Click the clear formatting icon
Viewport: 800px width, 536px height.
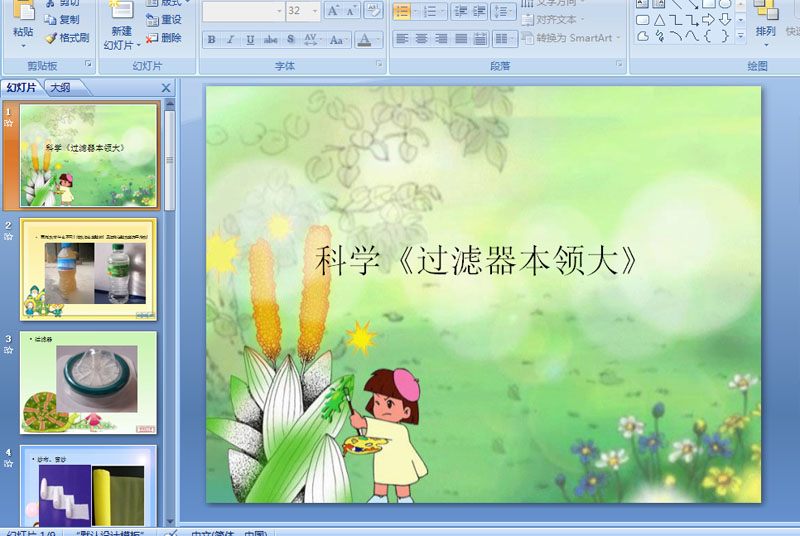[374, 11]
